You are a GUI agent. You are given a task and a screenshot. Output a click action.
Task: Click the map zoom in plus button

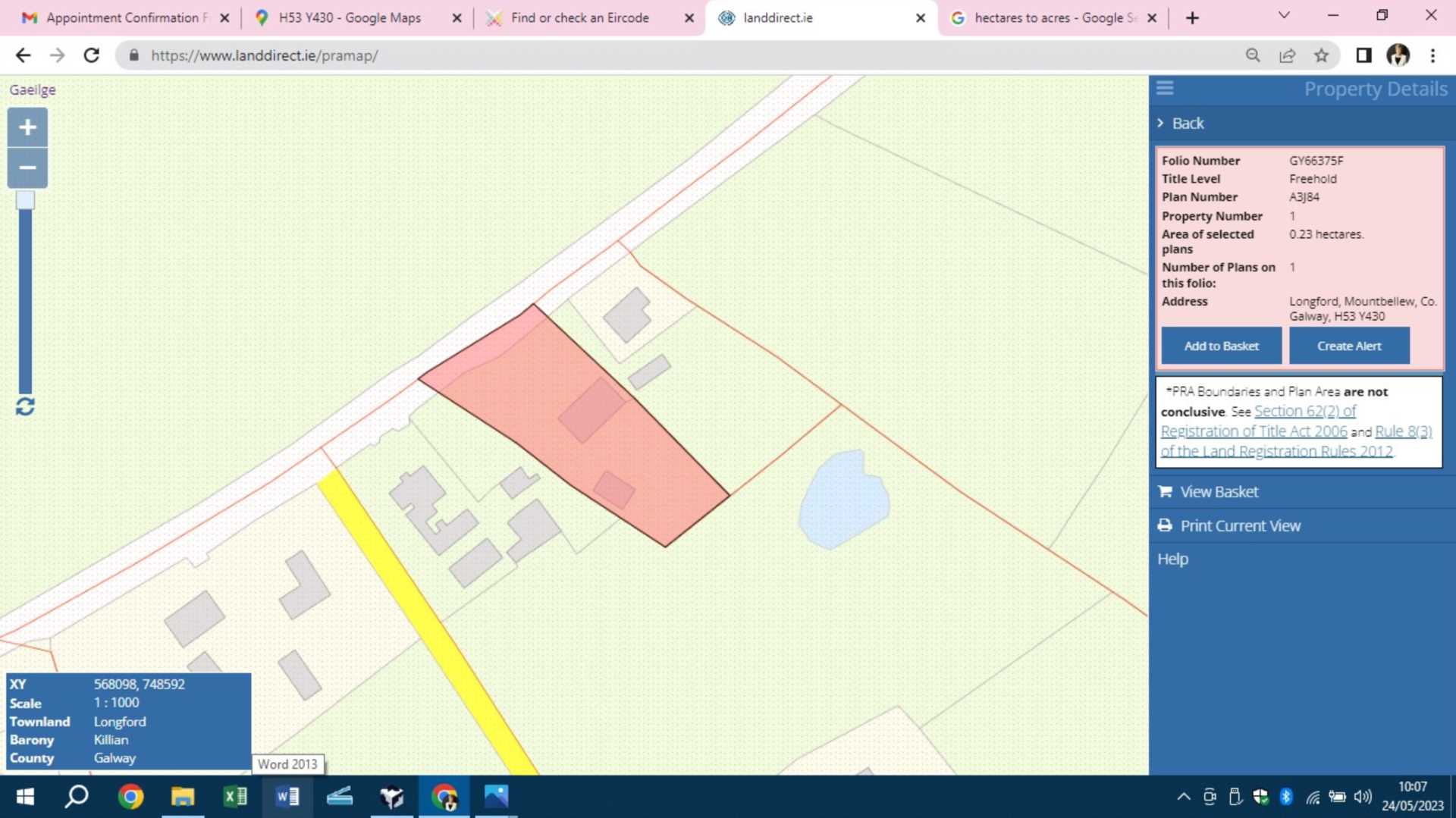(27, 127)
